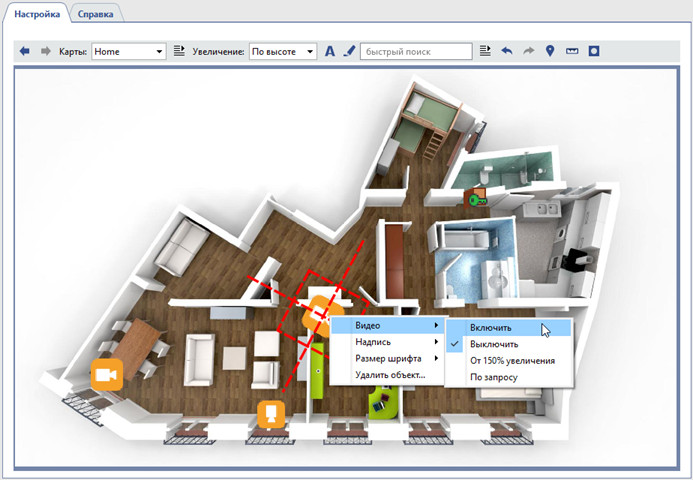693x480 pixels.
Task: Click the forward arrow navigation icon
Action: (x=45, y=51)
